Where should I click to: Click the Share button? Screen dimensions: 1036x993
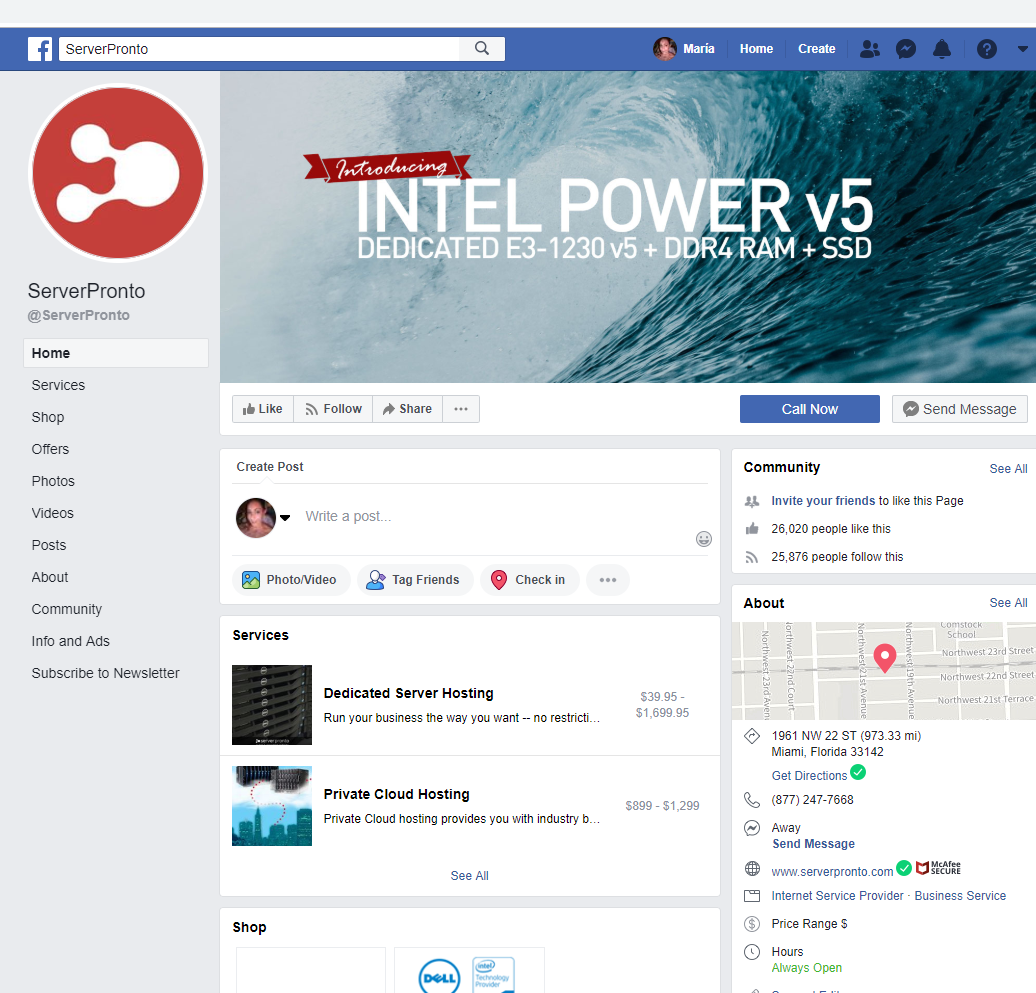tap(408, 409)
